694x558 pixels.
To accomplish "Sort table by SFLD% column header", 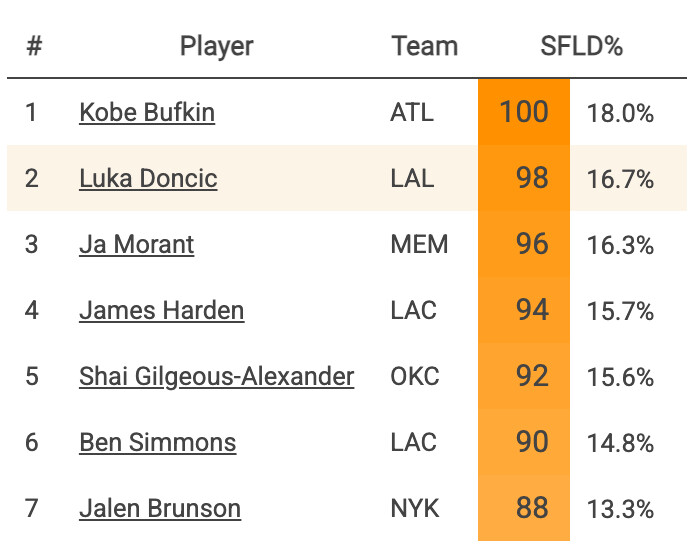I will coord(581,46).
